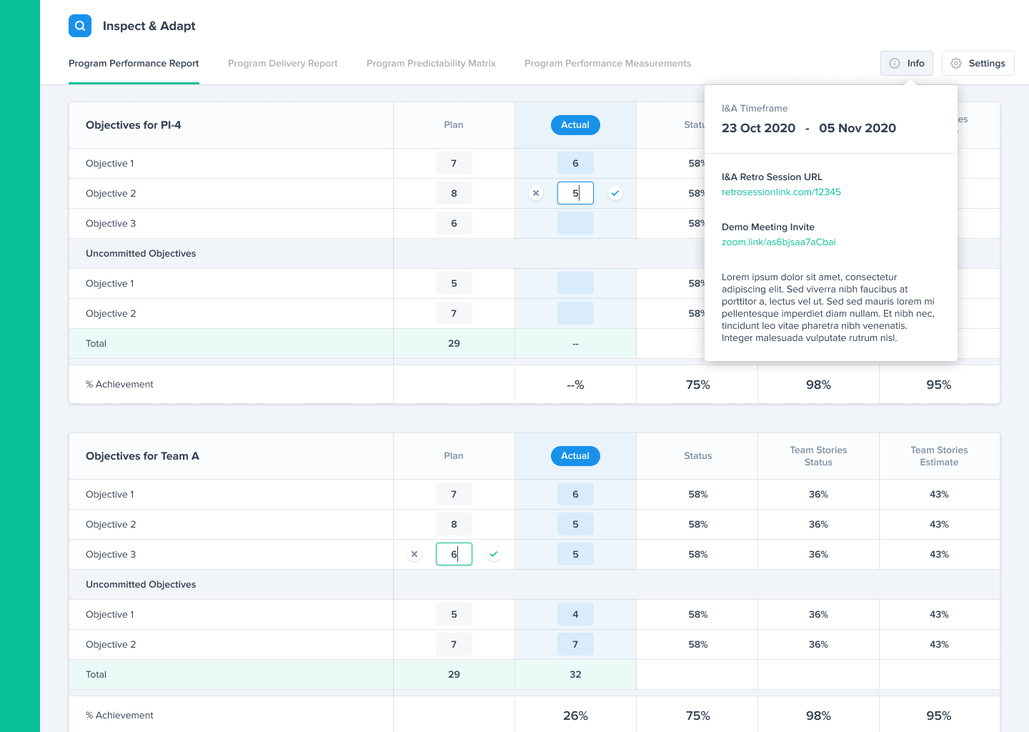The width and height of the screenshot is (1029, 732).
Task: Click the Actual pill in Objectives for PI-4 table
Action: pyautogui.click(x=575, y=125)
